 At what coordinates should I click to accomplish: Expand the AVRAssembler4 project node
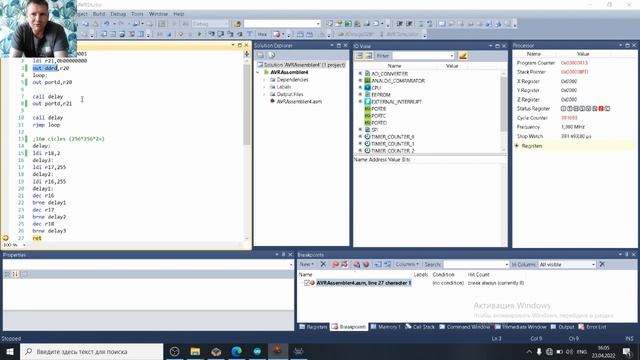258,72
